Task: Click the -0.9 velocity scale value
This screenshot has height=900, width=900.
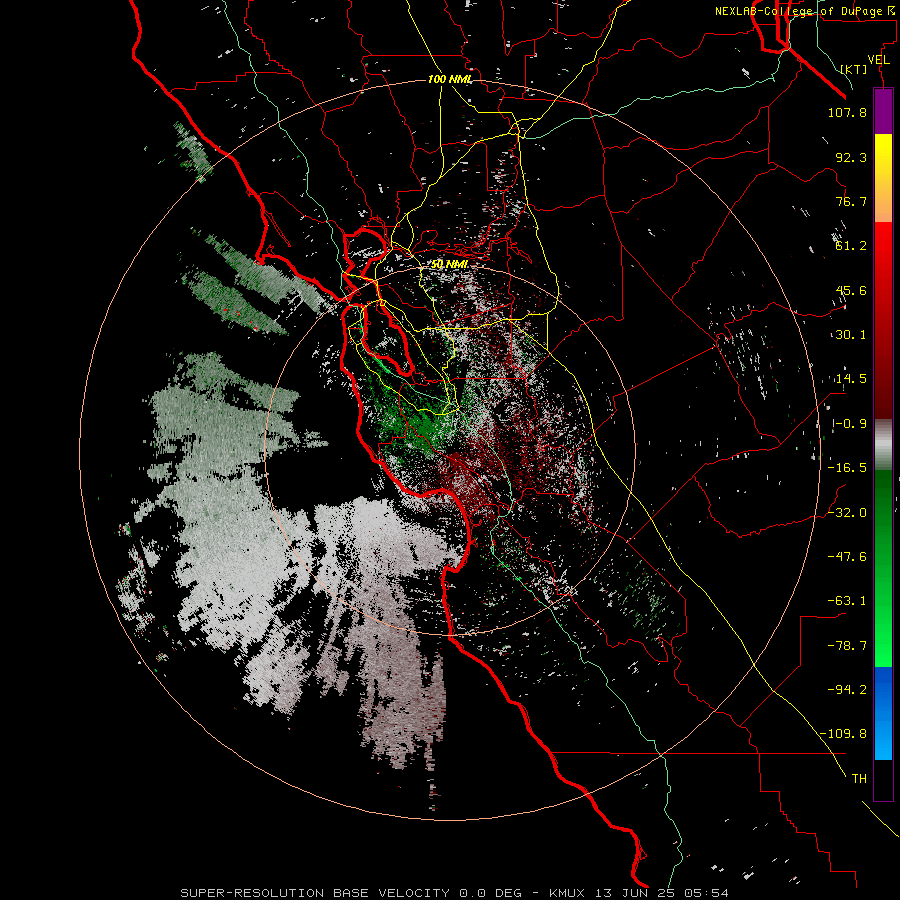Action: coord(850,424)
